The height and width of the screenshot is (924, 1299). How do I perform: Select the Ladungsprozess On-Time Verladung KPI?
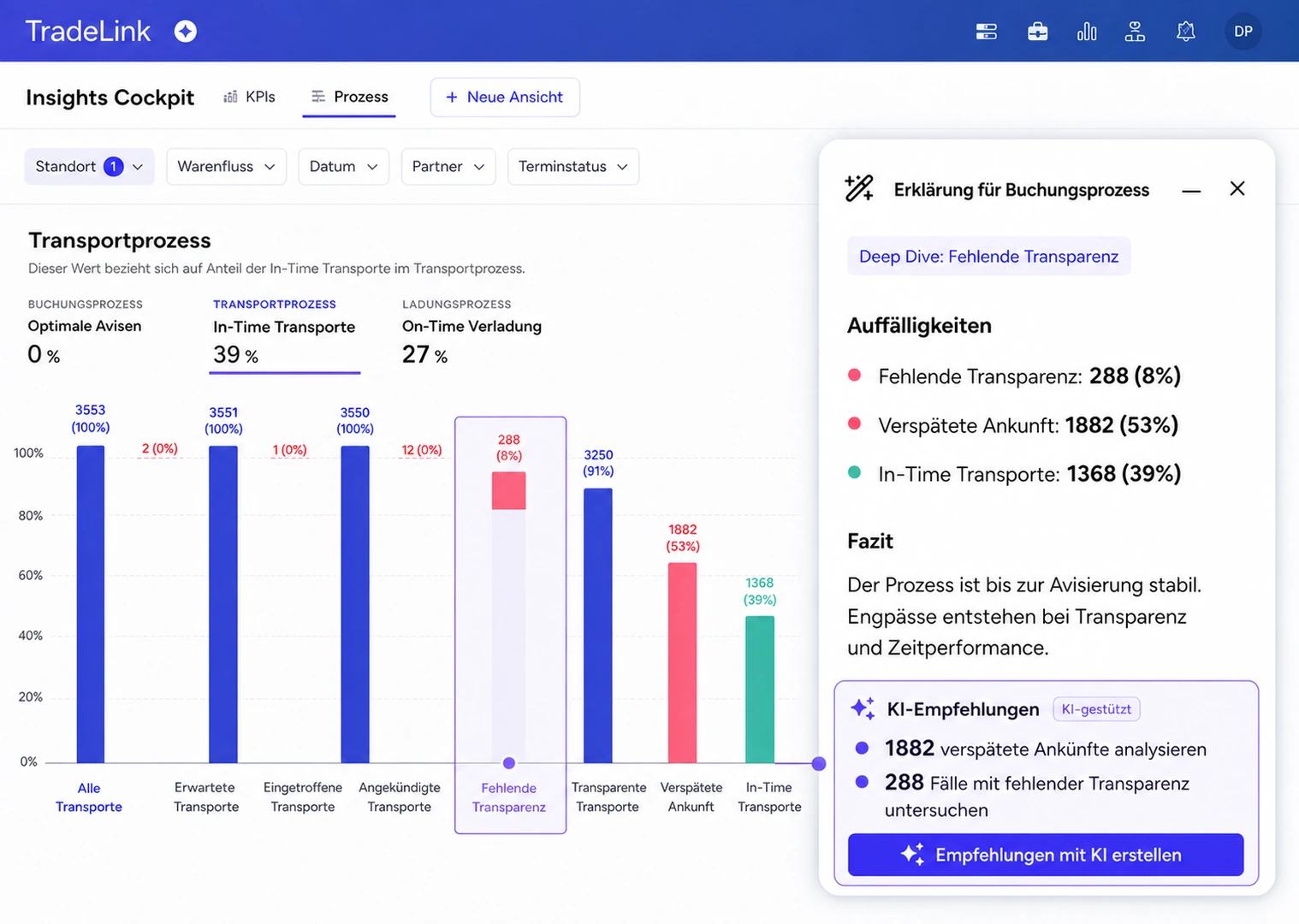click(x=472, y=334)
